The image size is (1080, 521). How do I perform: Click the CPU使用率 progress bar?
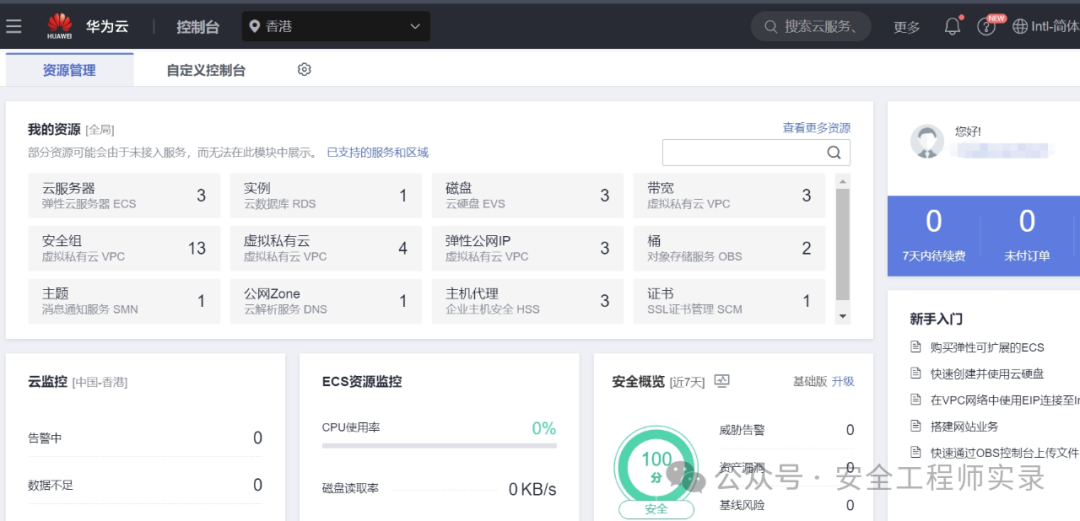(x=439, y=446)
